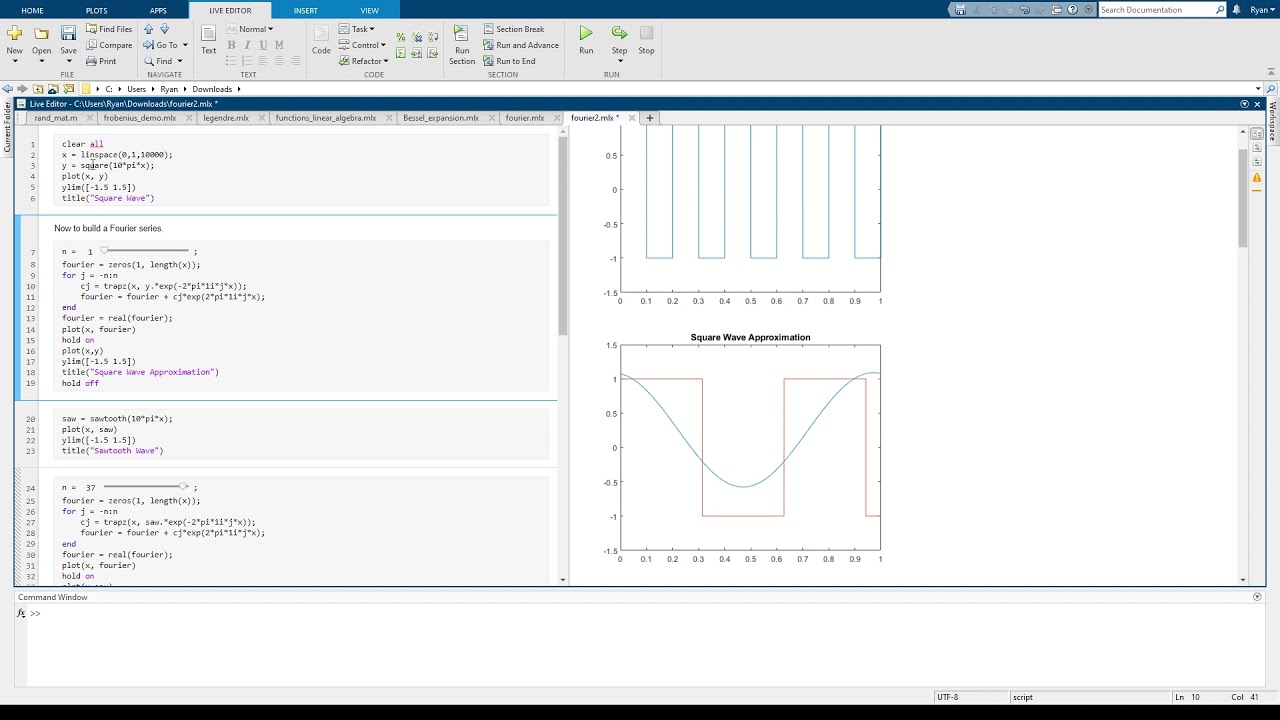Open the Refactor dropdown
Viewport: 1280px width, 720px height.
[363, 61]
